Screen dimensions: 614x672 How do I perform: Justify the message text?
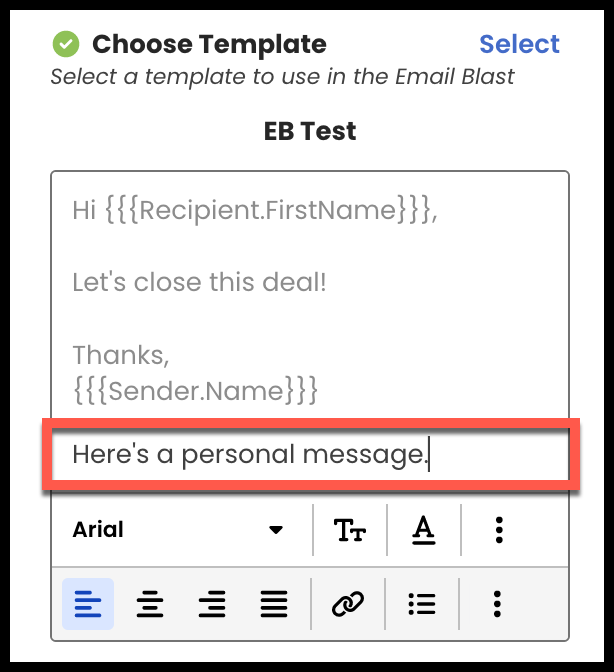click(274, 604)
